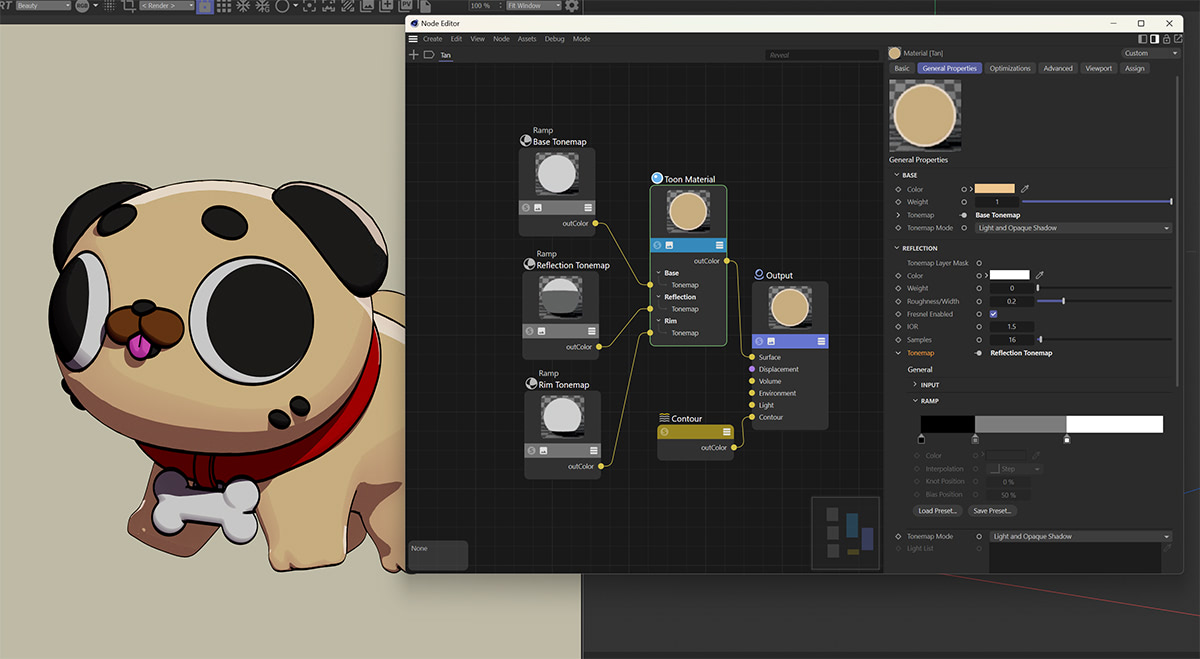
Task: Click the Reveal search field in the Node Editor
Action: 820,55
